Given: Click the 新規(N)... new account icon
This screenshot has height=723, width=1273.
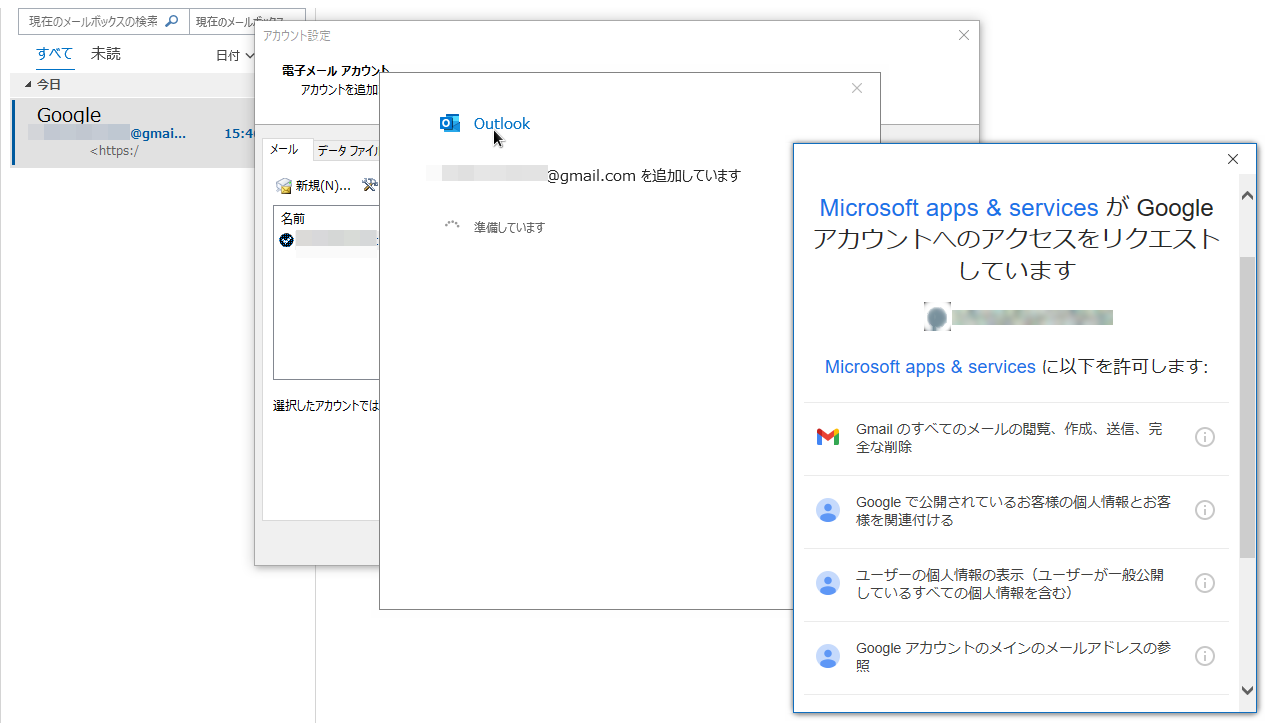Looking at the screenshot, I should point(284,185).
